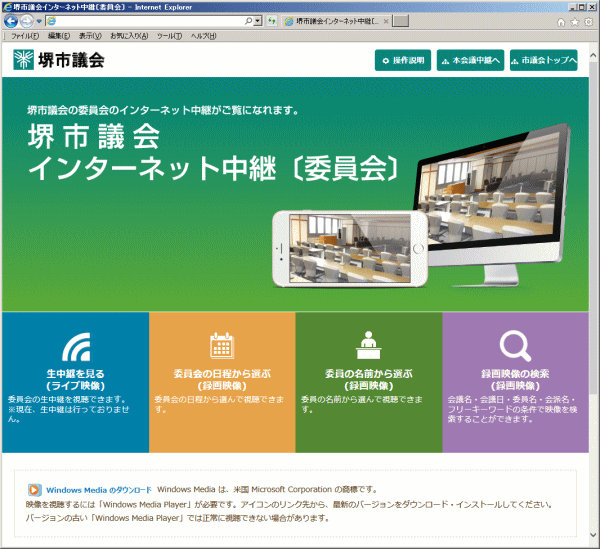Click the 本会議中継へ button
600x549 pixels.
[x=470, y=60]
